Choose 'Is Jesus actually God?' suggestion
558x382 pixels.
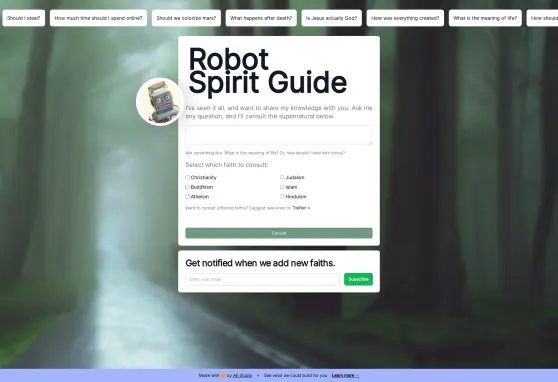point(331,18)
